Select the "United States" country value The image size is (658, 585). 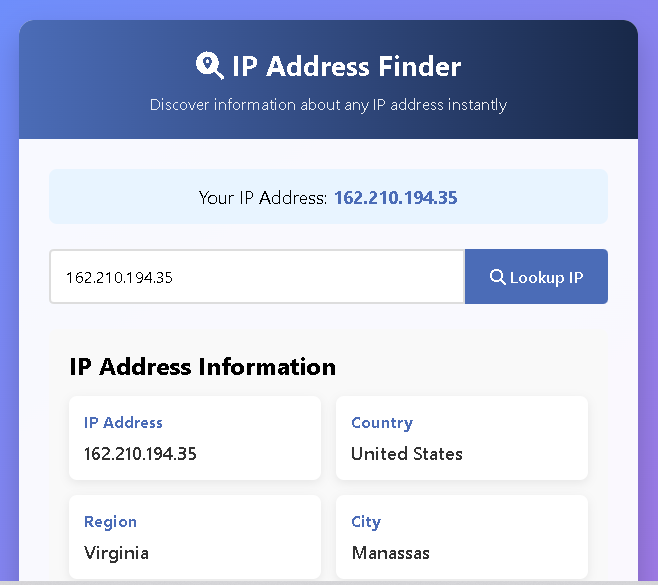pos(407,453)
